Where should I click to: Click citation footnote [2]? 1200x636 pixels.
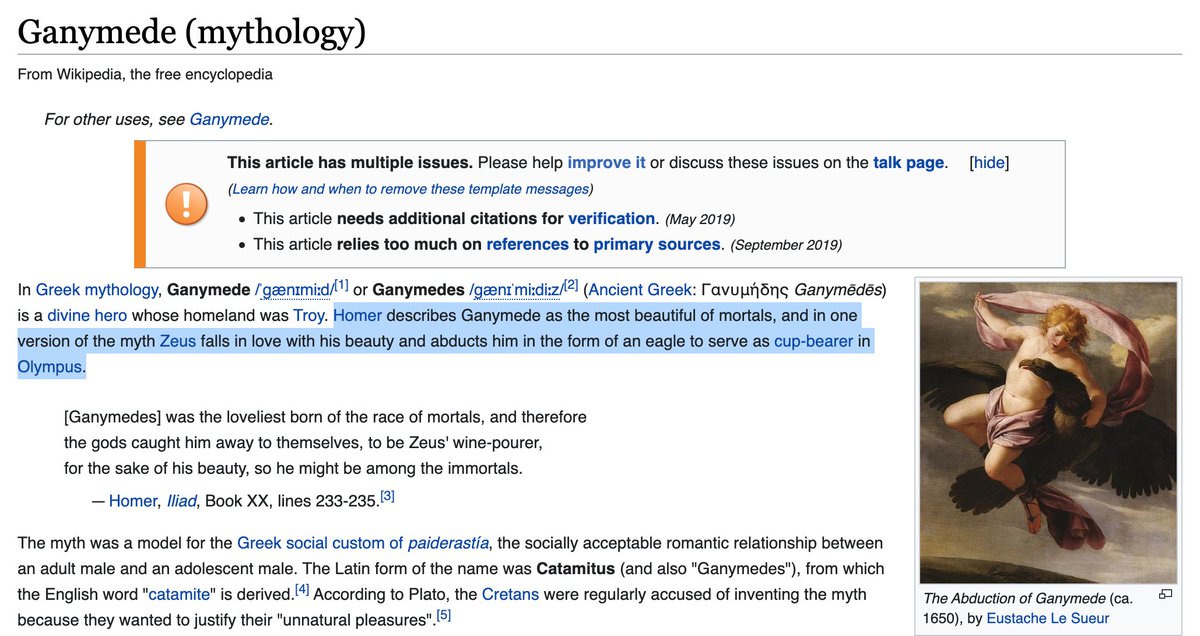[571, 286]
